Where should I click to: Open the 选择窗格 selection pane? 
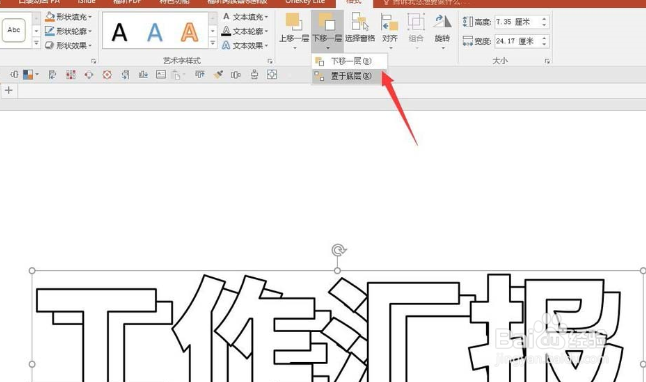(360, 27)
